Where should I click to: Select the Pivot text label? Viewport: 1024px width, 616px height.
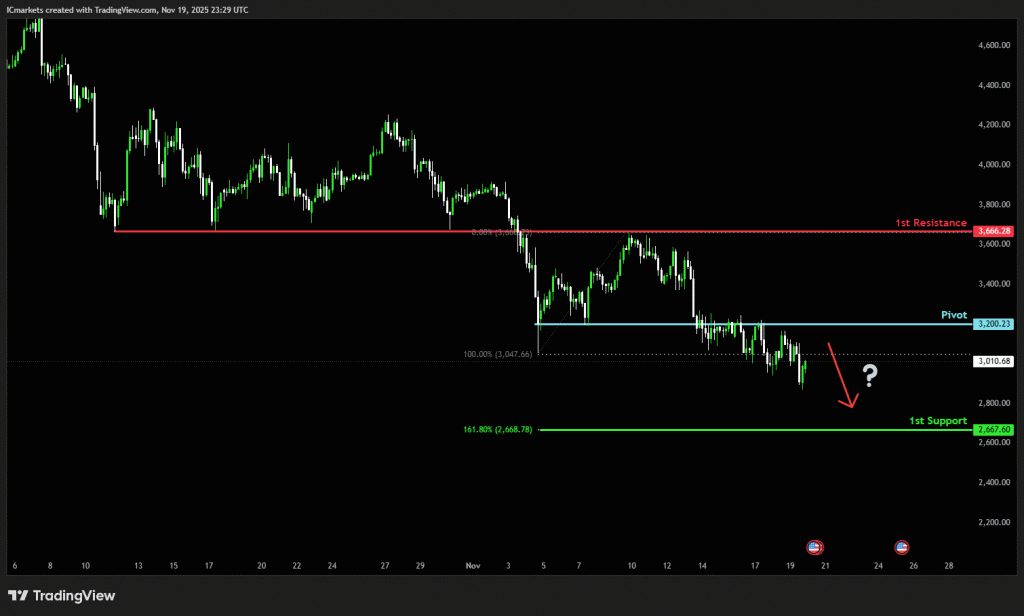click(953, 315)
